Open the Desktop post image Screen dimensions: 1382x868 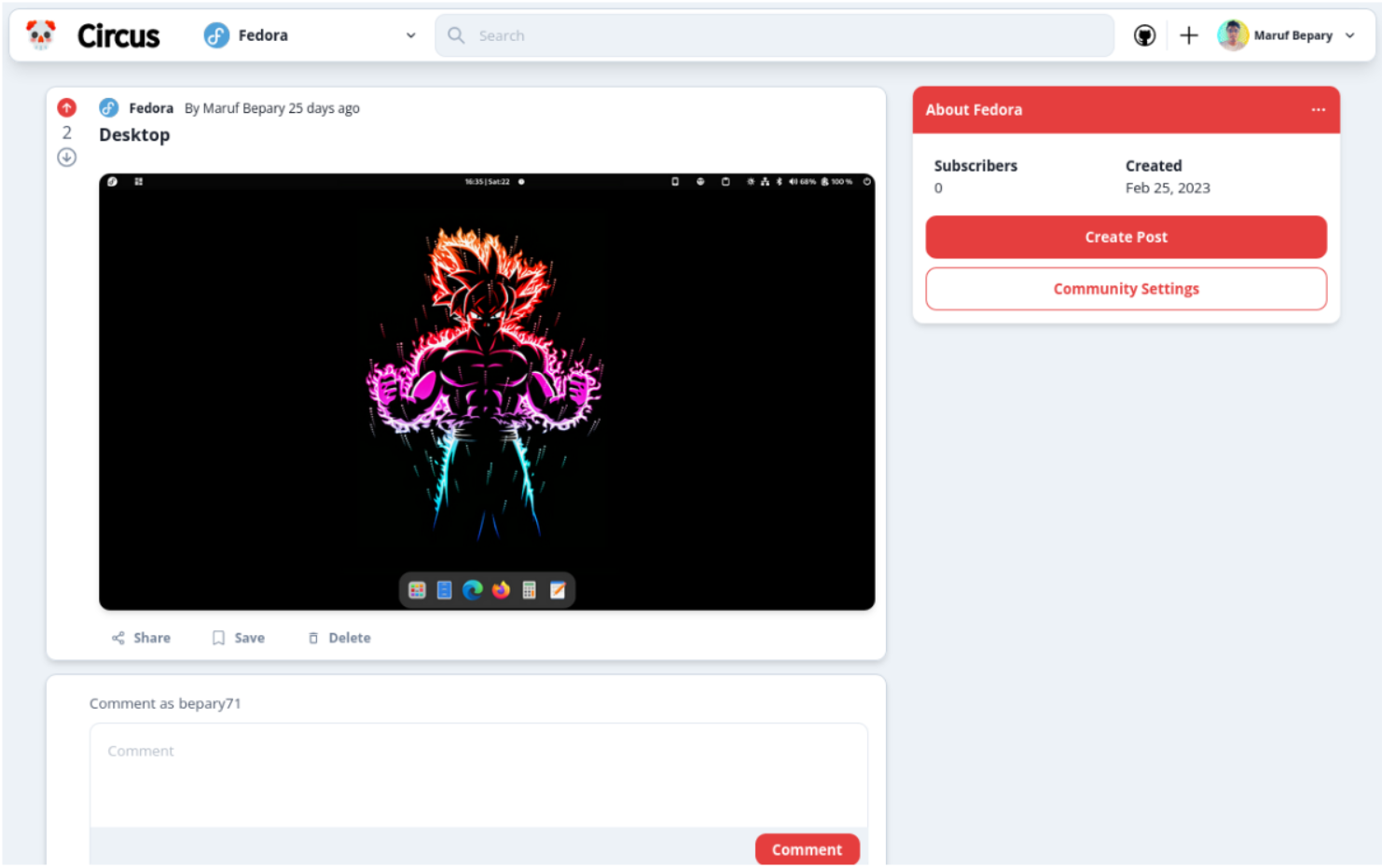(487, 392)
